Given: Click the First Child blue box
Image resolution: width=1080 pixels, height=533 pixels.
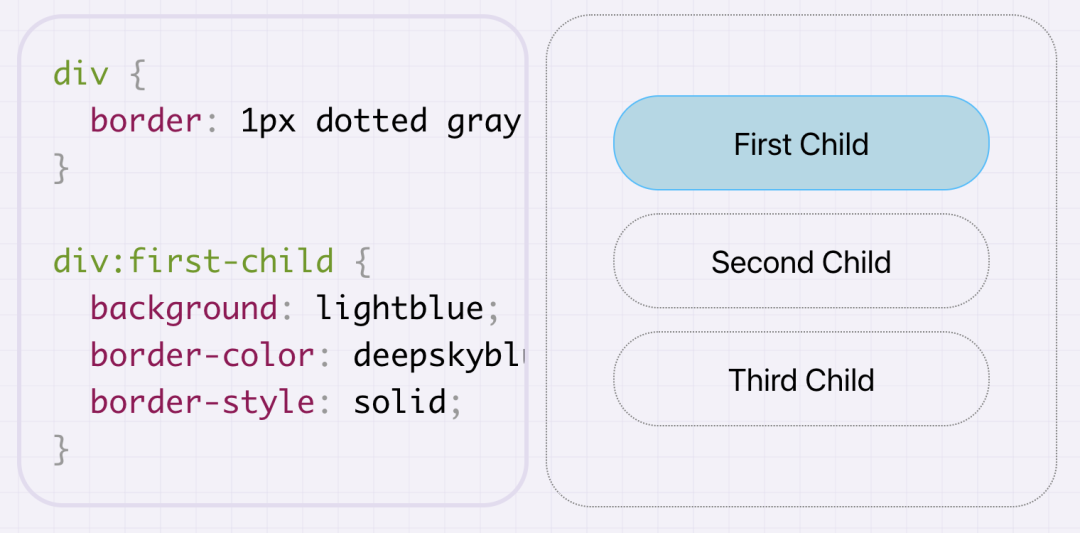Looking at the screenshot, I should 801,143.
